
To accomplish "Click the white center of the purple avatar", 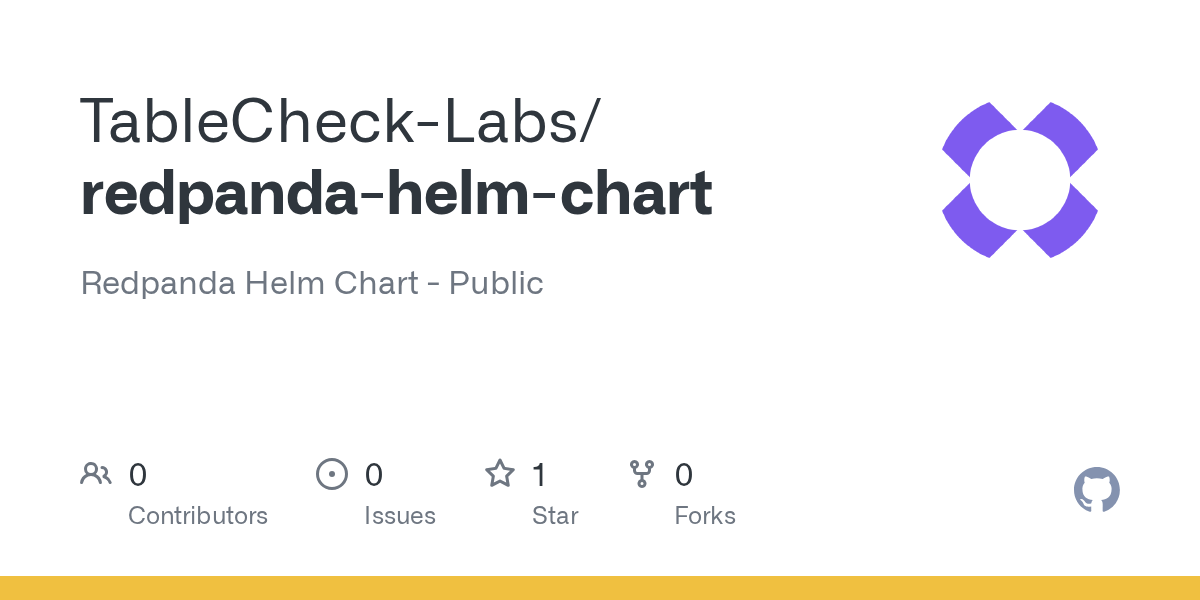I will click(x=1020, y=180).
